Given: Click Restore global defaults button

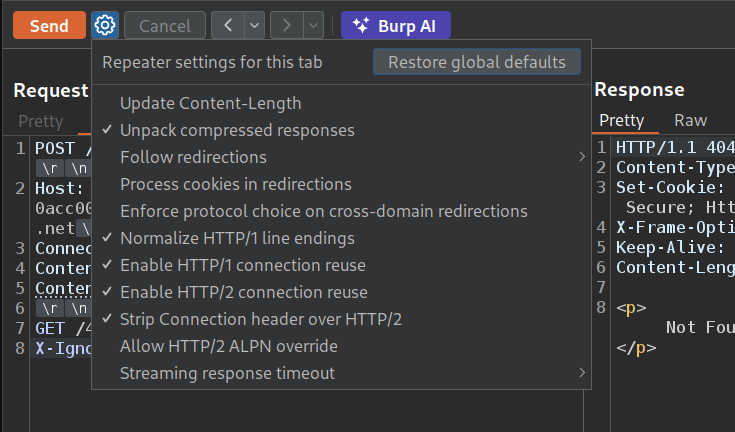Looking at the screenshot, I should coord(476,62).
